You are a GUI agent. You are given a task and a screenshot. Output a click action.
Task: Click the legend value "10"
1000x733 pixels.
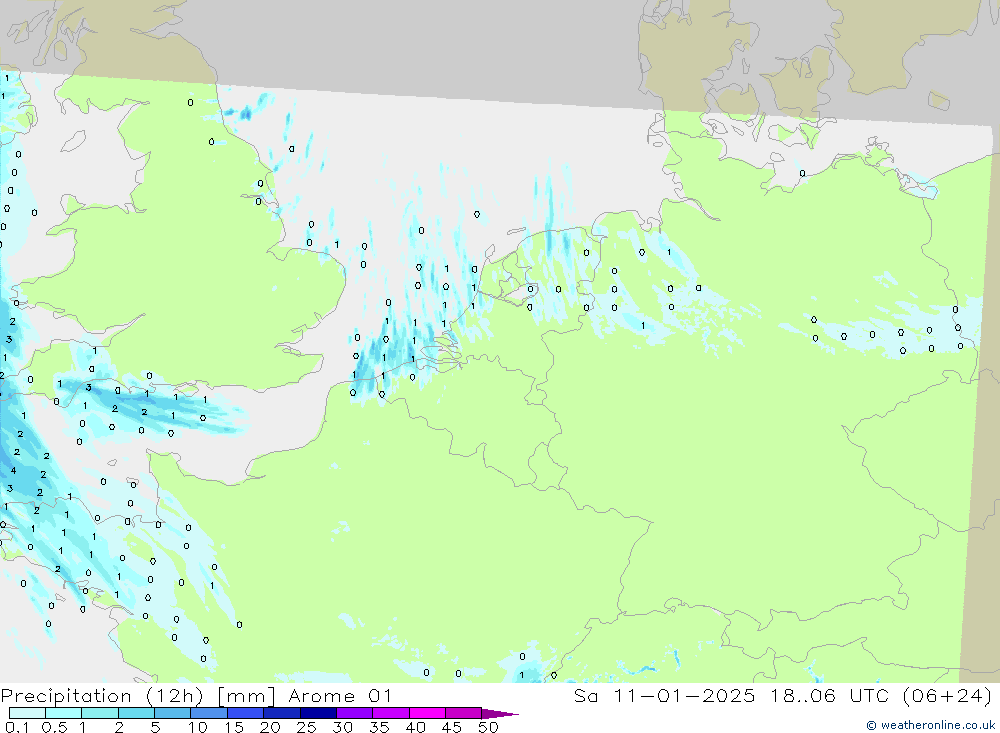coord(198,727)
